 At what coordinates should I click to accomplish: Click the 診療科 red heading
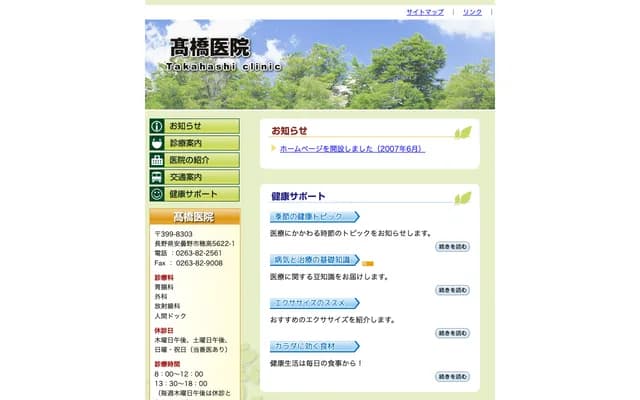(x=164, y=278)
